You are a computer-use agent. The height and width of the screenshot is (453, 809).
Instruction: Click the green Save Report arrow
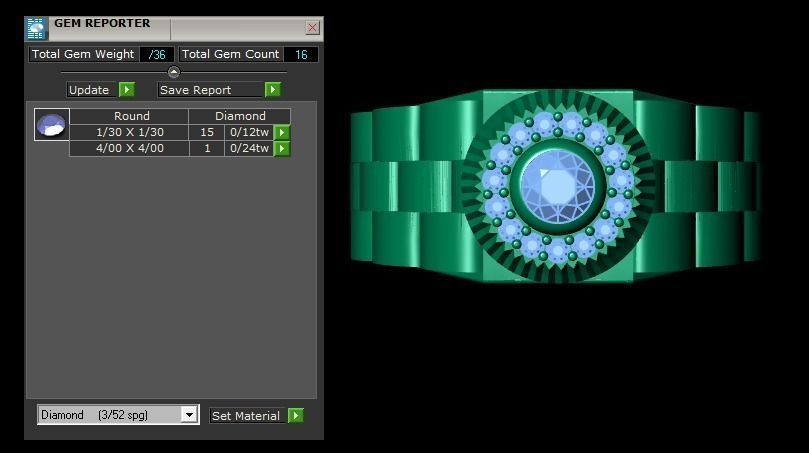(273, 90)
